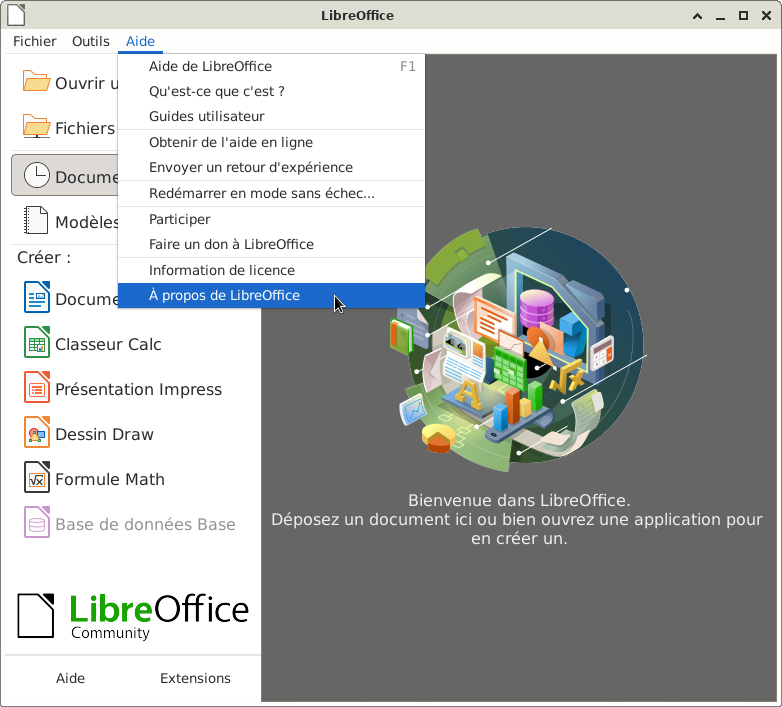This screenshot has height=707, width=782.
Task: Open Information de licence entry
Action: [x=271, y=270]
